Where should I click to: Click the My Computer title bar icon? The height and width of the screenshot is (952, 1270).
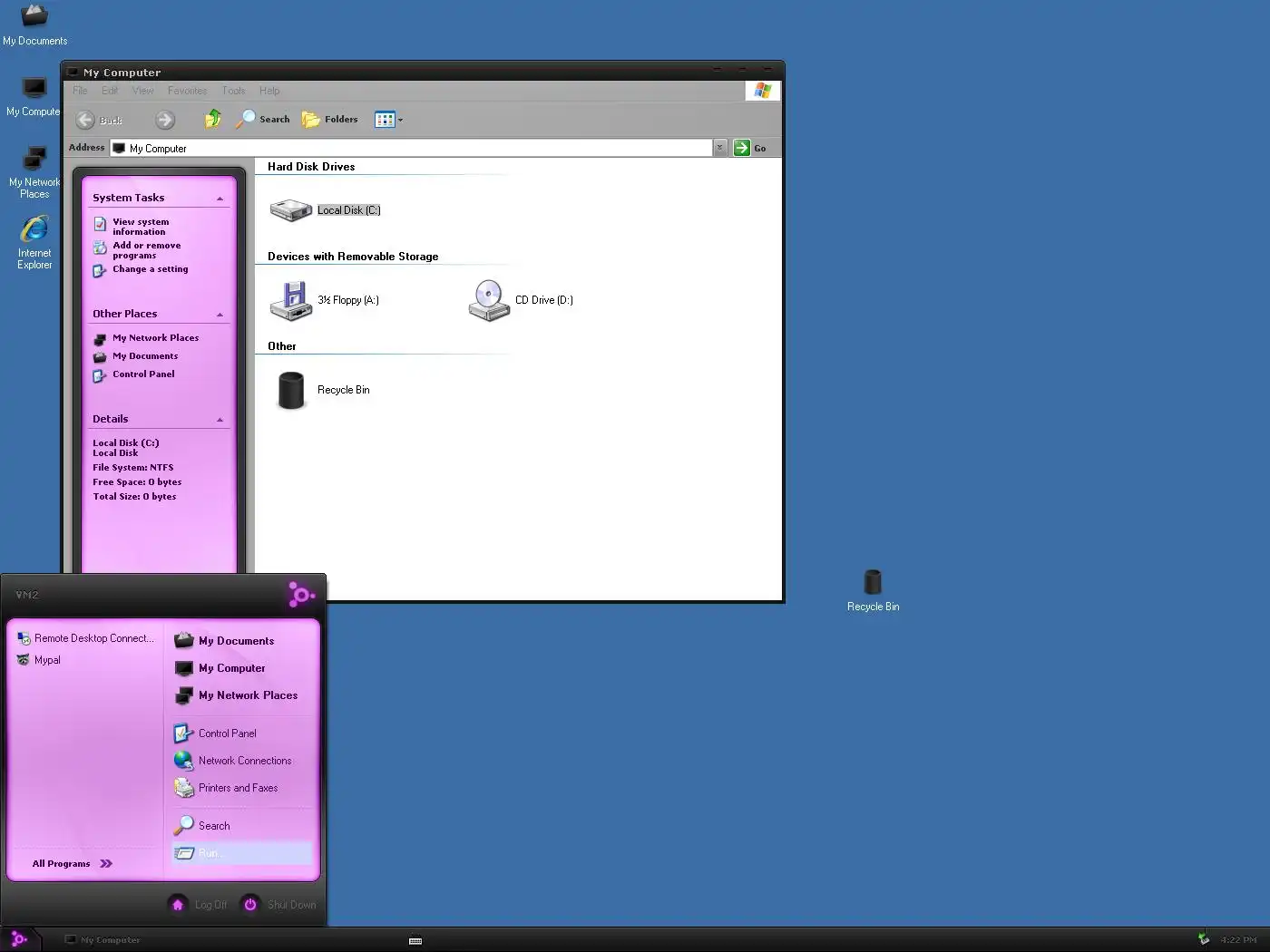73,73
